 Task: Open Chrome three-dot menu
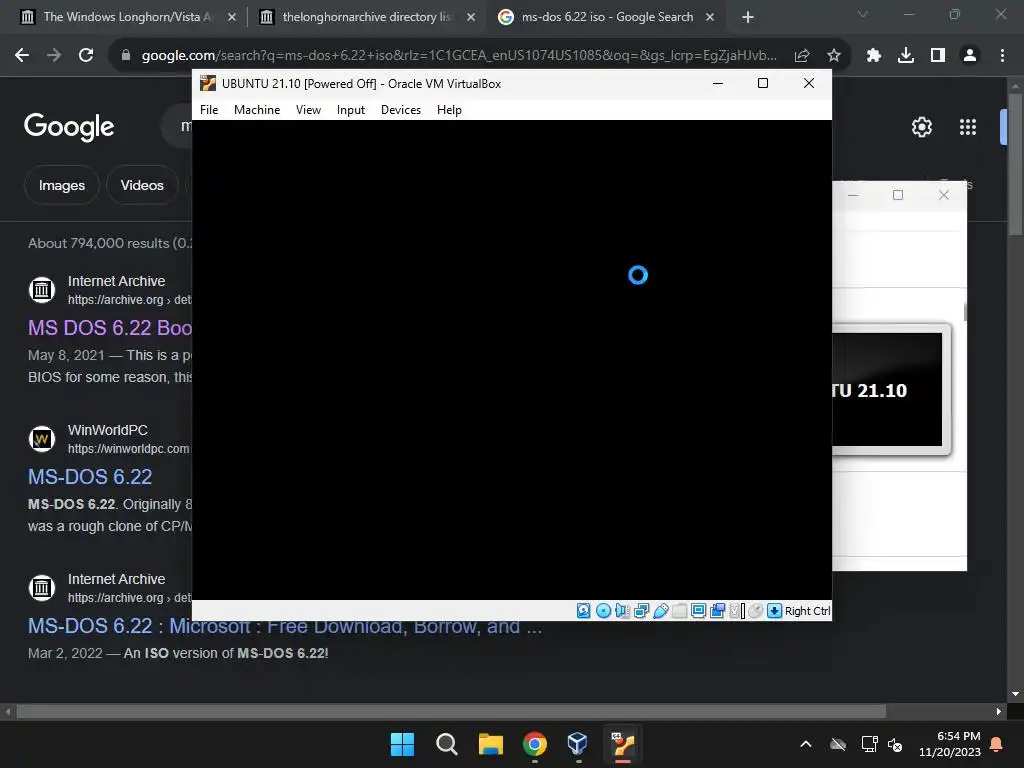pyautogui.click(x=1002, y=56)
